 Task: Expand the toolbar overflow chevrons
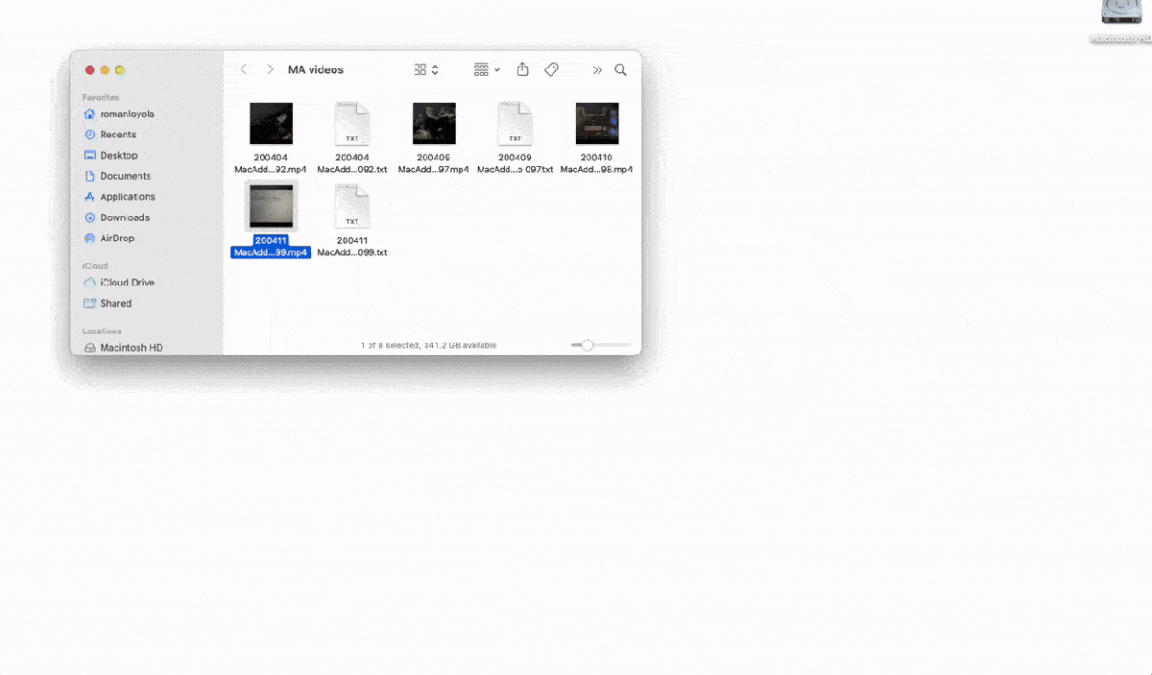click(597, 70)
